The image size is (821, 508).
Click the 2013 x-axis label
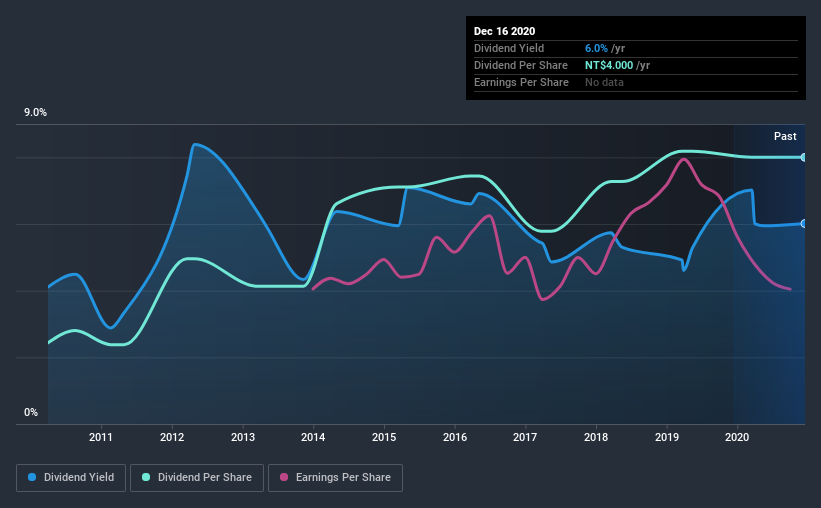click(x=243, y=437)
